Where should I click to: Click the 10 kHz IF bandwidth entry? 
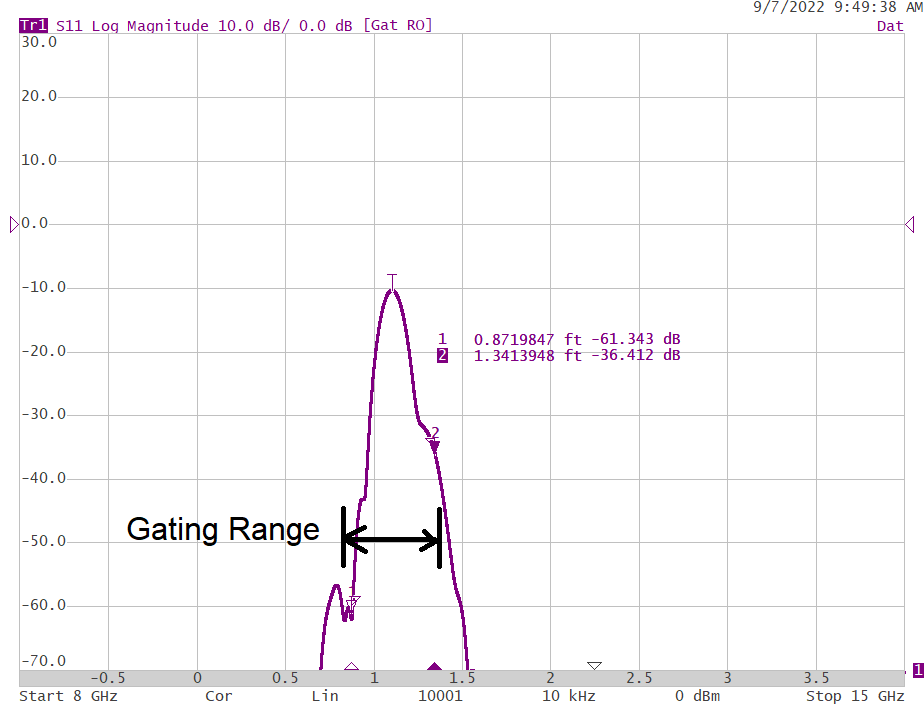click(569, 696)
